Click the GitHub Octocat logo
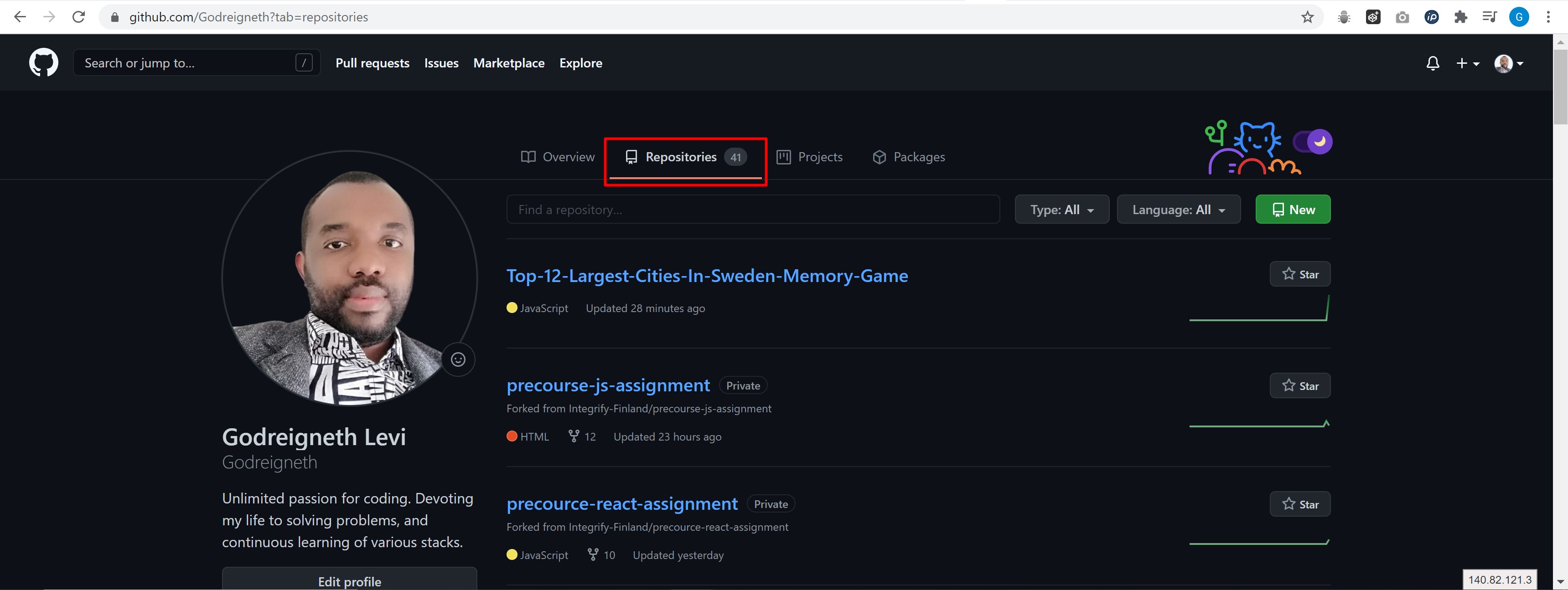Image resolution: width=1568 pixels, height=590 pixels. pyautogui.click(x=43, y=63)
